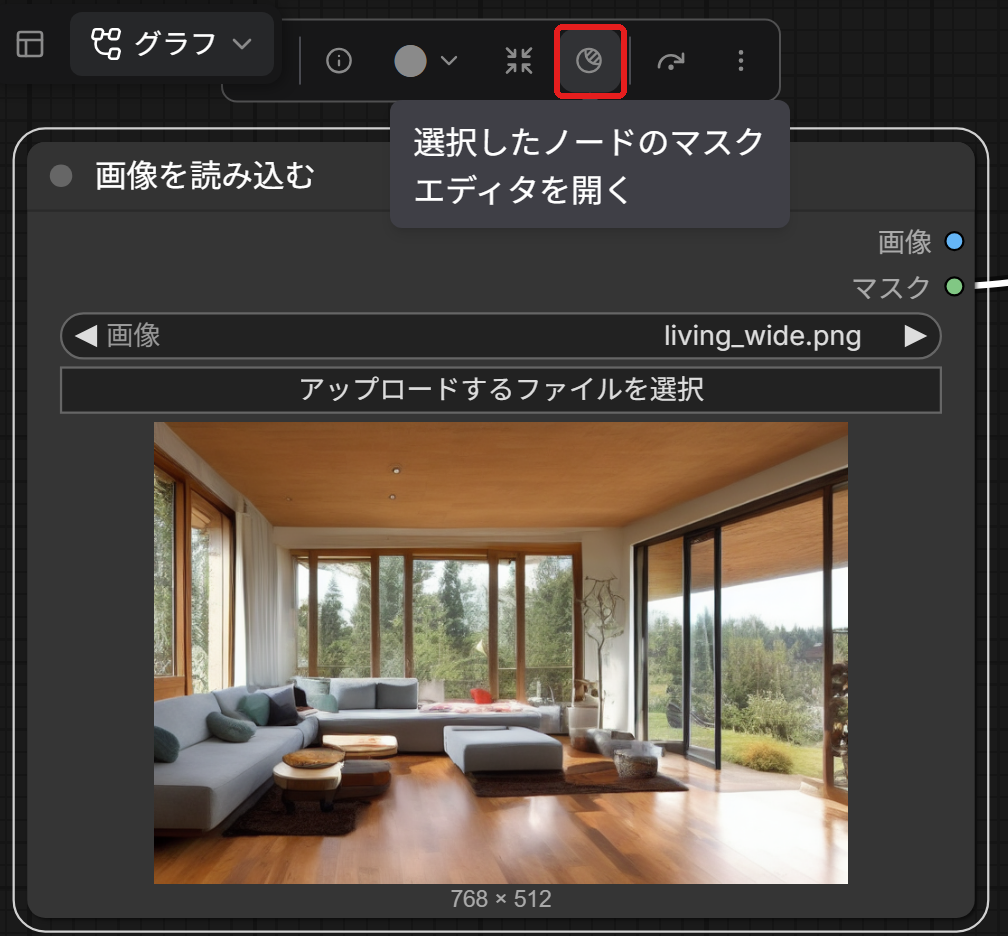This screenshot has height=936, width=1008.
Task: Click the living room image preview
Action: click(x=500, y=652)
